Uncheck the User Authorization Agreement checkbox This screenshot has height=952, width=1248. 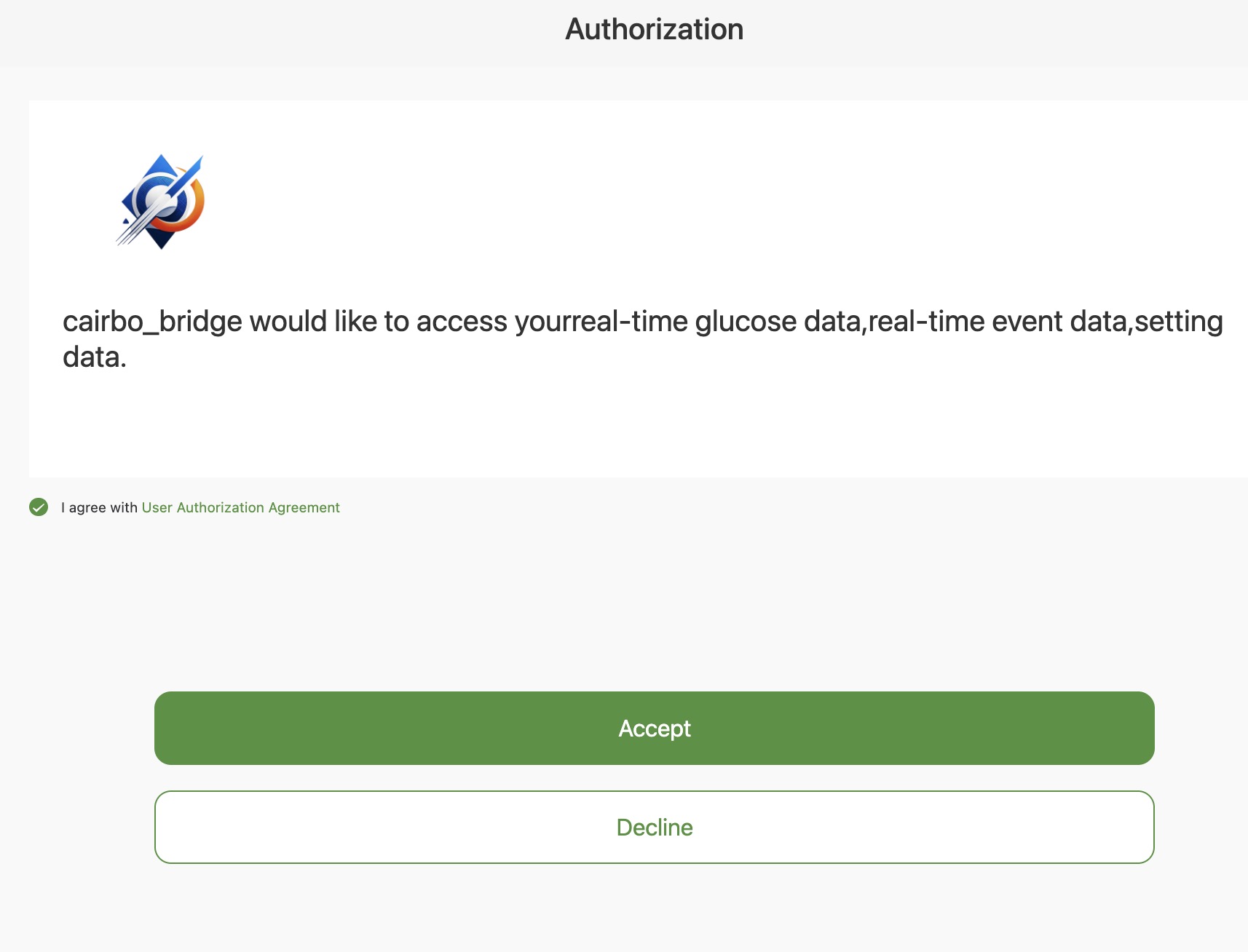[39, 507]
